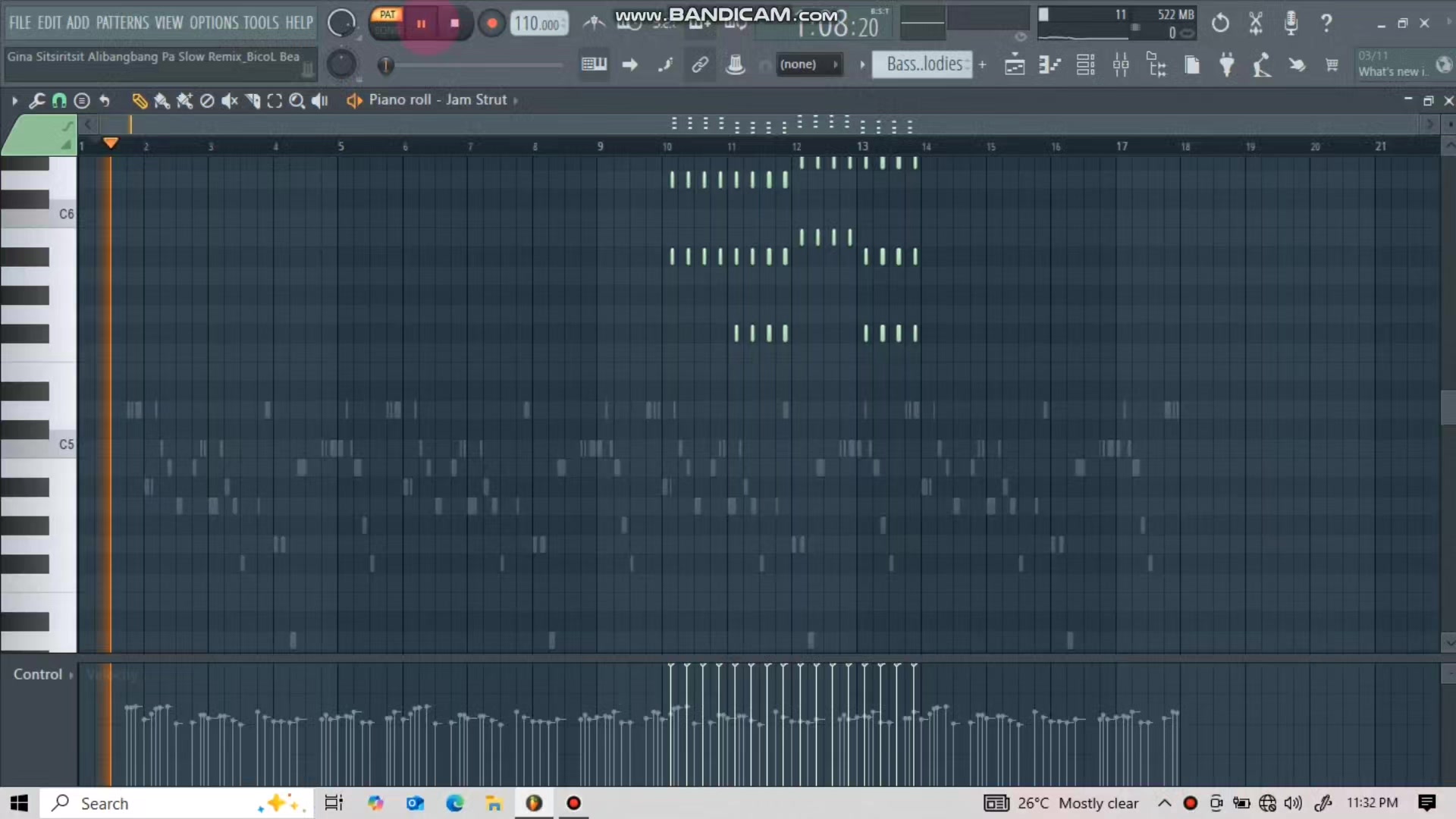Open the HELP menu
This screenshot has width=1456, height=819.
tap(299, 23)
